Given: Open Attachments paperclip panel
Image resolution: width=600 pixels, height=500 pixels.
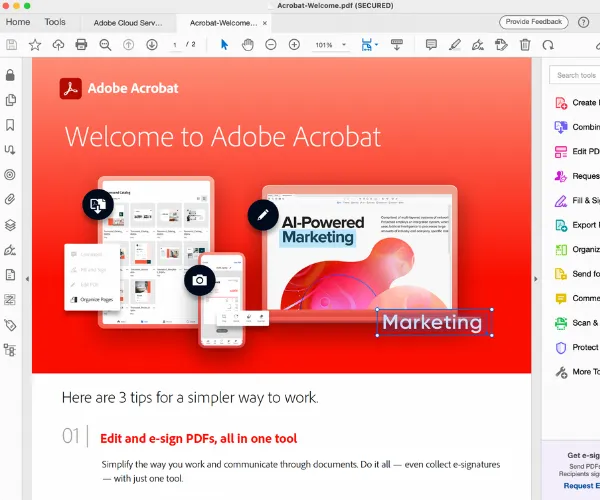Looking at the screenshot, I should [10, 199].
